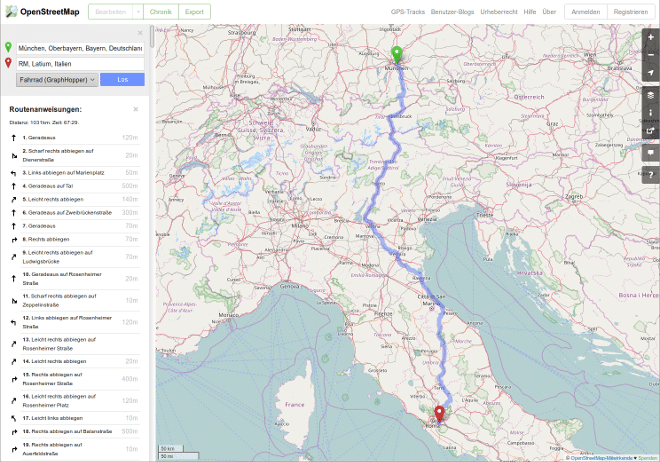The height and width of the screenshot is (462, 660).
Task: Open the Chronik tab
Action: pos(160,12)
